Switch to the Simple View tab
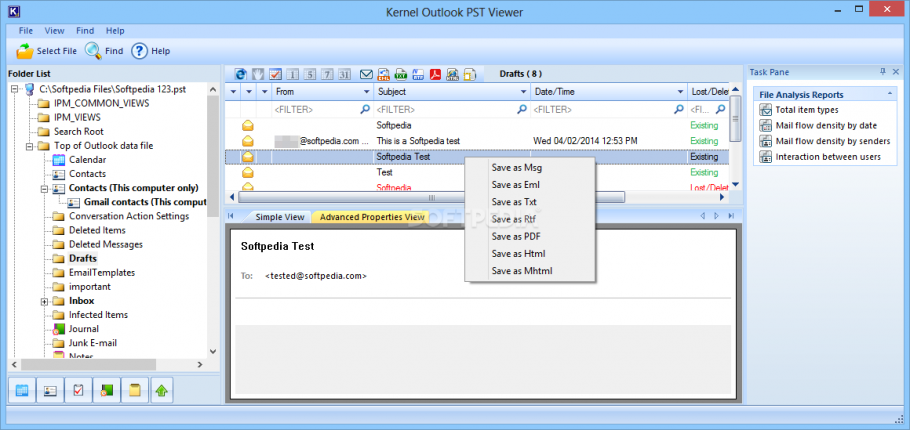This screenshot has width=910, height=430. pos(280,217)
